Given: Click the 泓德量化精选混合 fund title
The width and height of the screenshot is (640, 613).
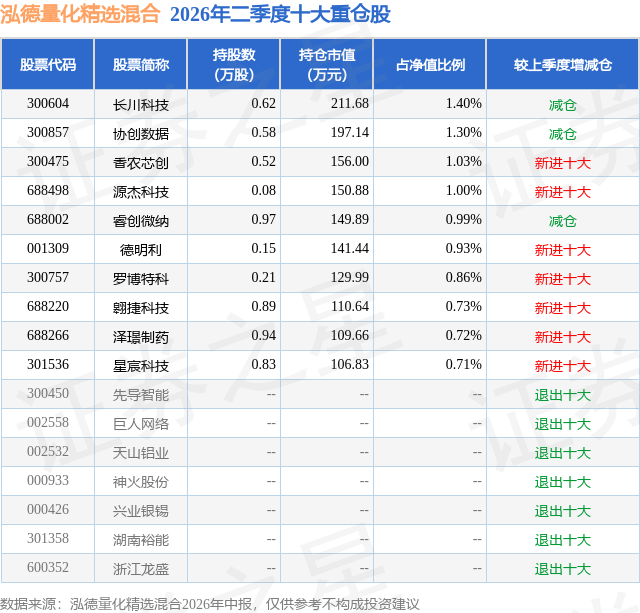Looking at the screenshot, I should [x=80, y=14].
